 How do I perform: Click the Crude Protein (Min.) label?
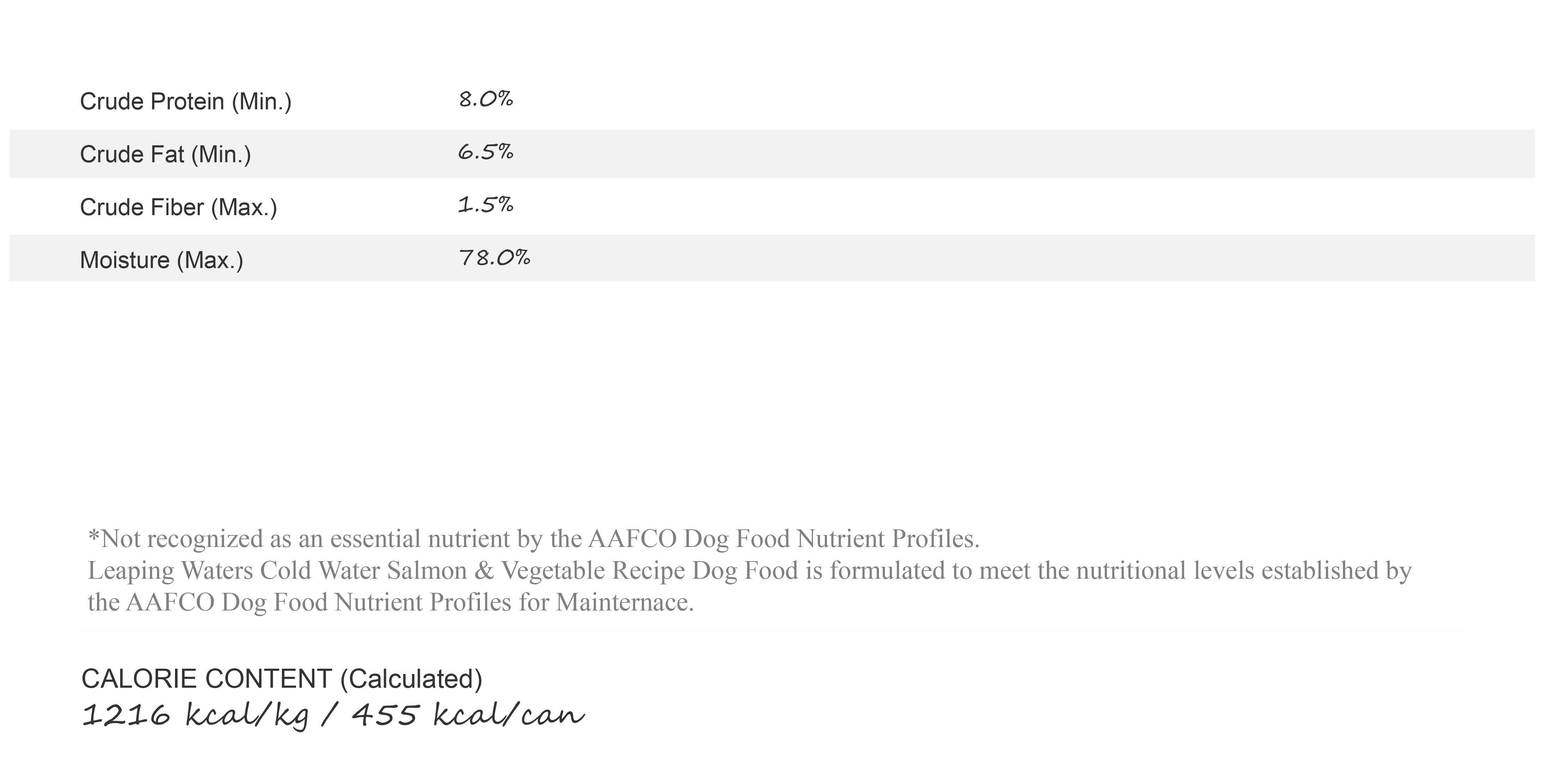(186, 102)
